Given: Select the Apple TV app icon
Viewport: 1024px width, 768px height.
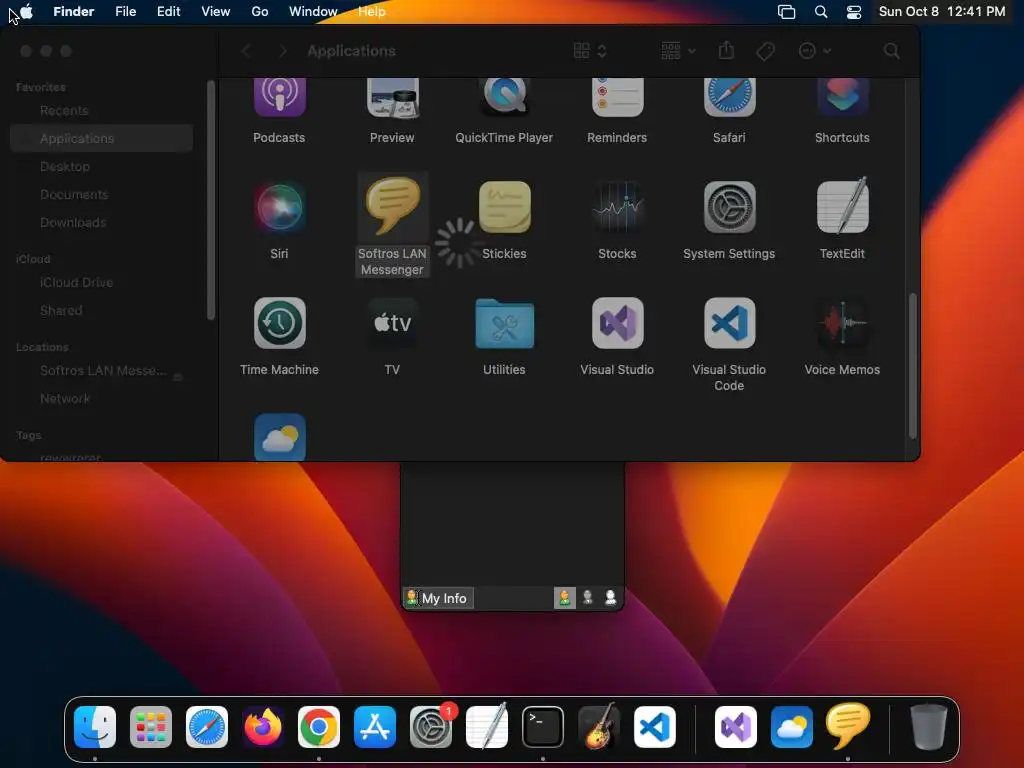Looking at the screenshot, I should coord(392,323).
